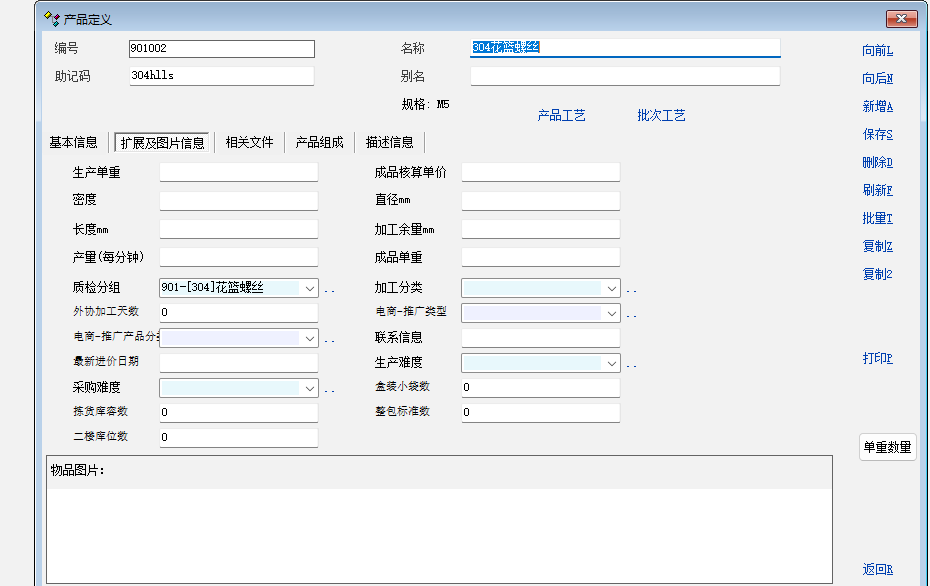930x586 pixels.
Task: Click the '..' button beside 生产难度
Action: (x=632, y=364)
